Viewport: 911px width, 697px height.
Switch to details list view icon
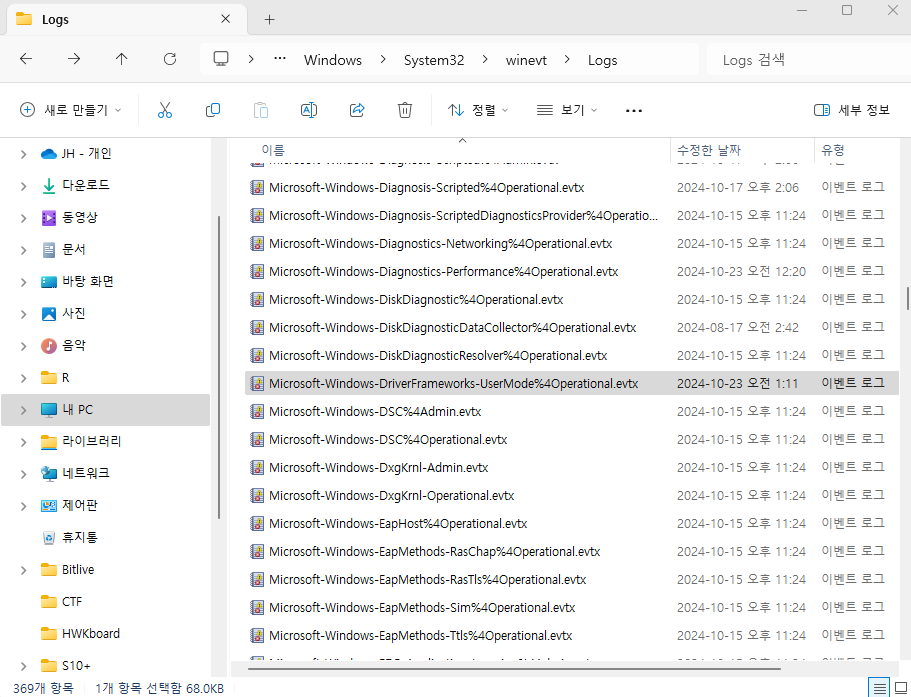coord(880,689)
